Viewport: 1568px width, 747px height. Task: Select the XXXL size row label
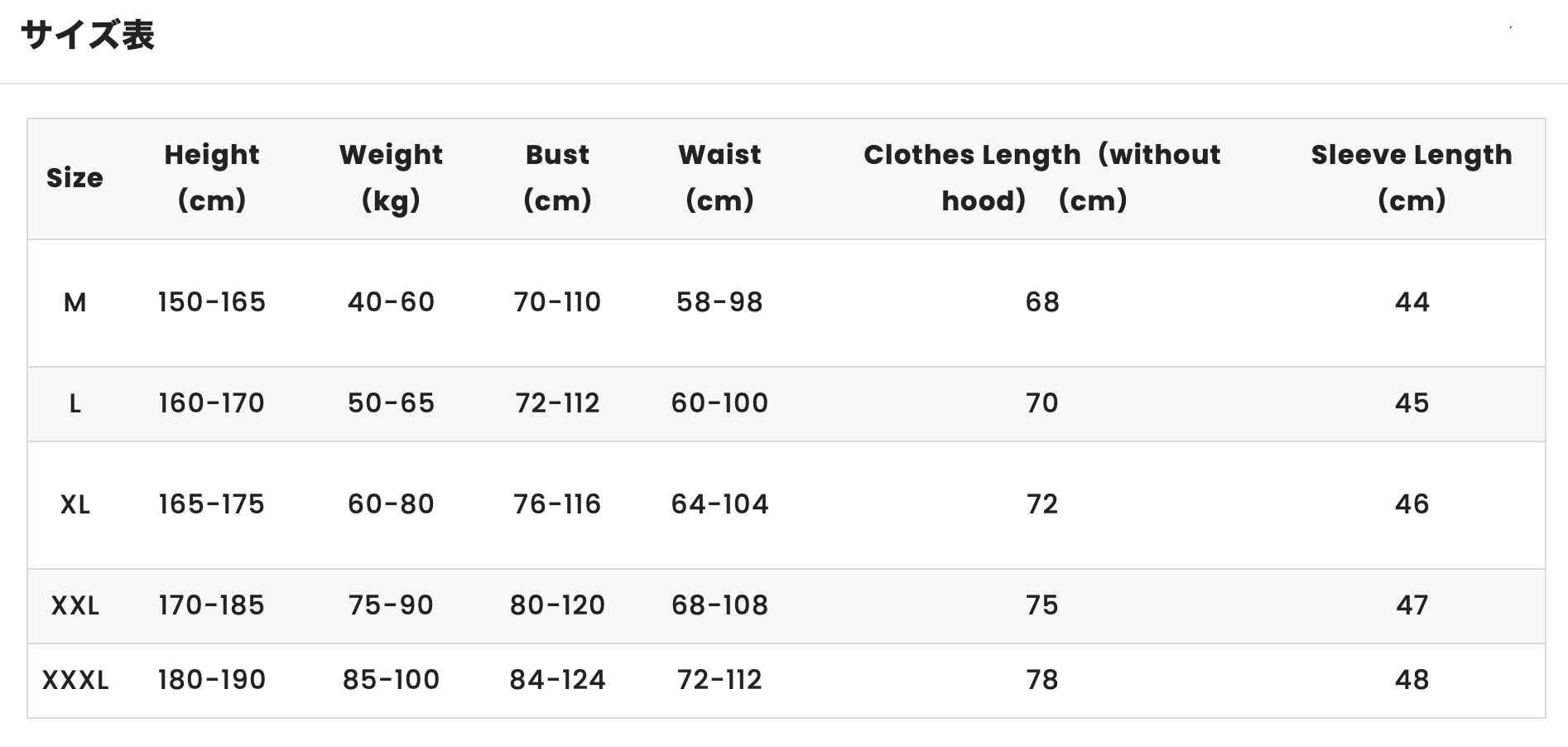(75, 681)
